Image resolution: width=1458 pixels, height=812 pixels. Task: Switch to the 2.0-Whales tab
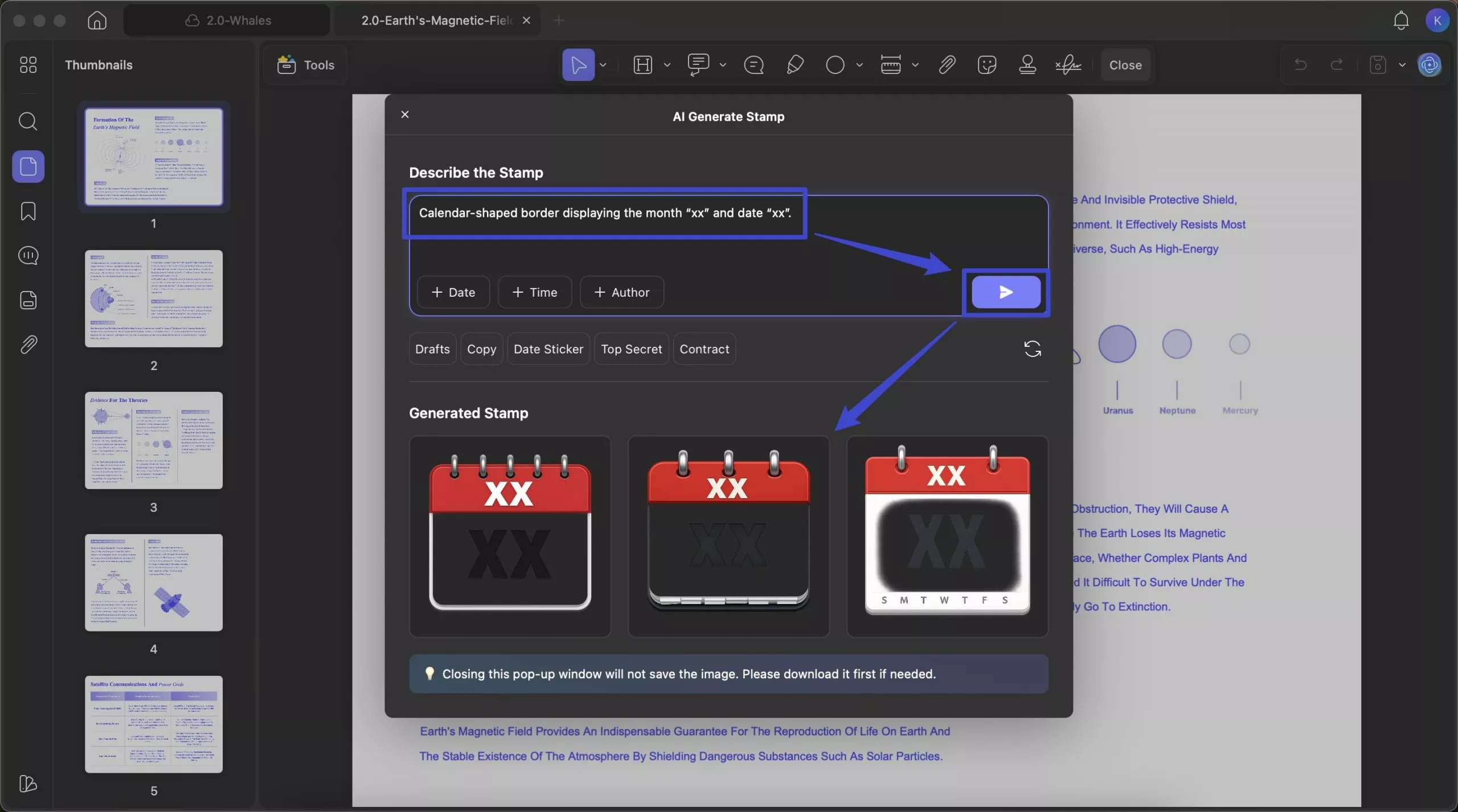pos(227,20)
